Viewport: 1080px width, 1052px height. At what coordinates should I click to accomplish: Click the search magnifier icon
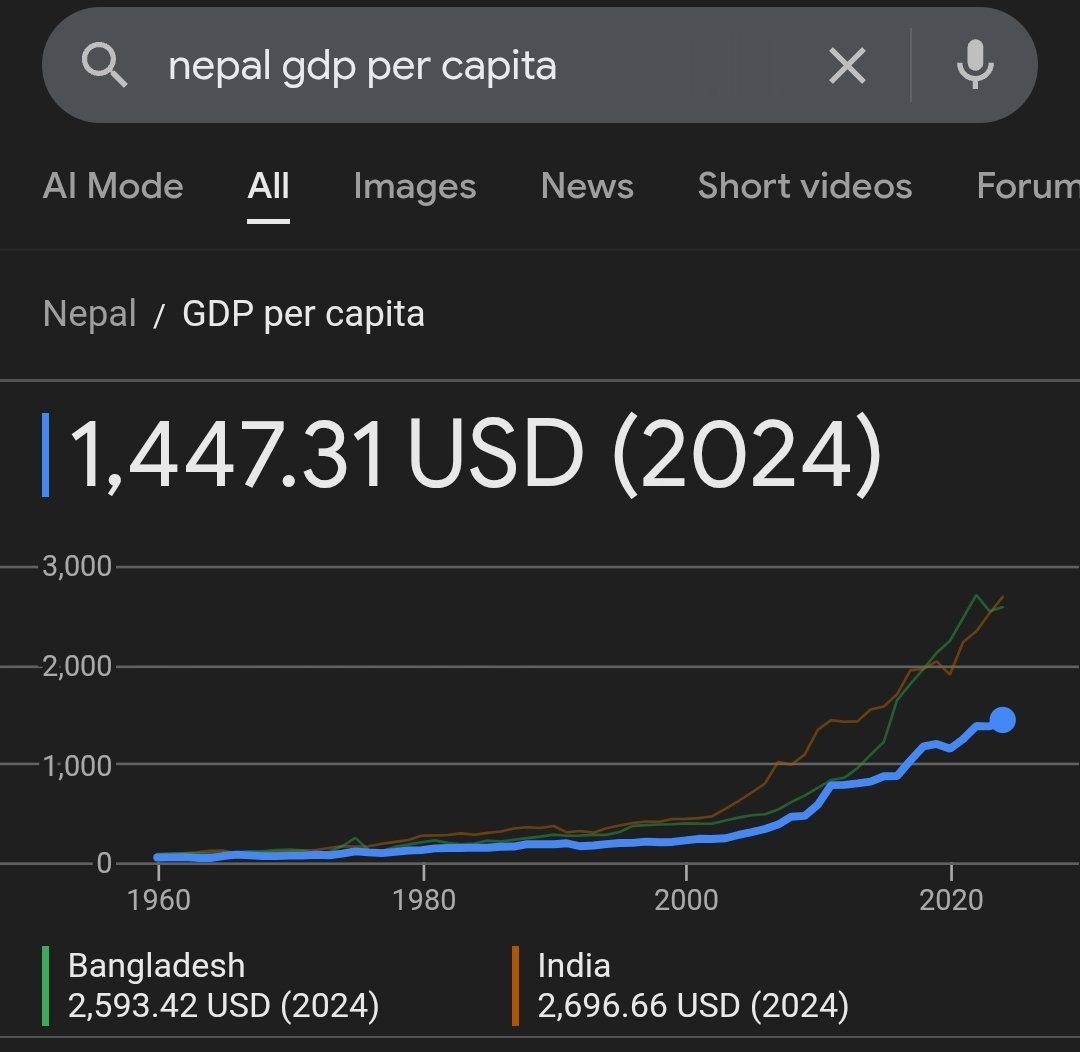(104, 66)
